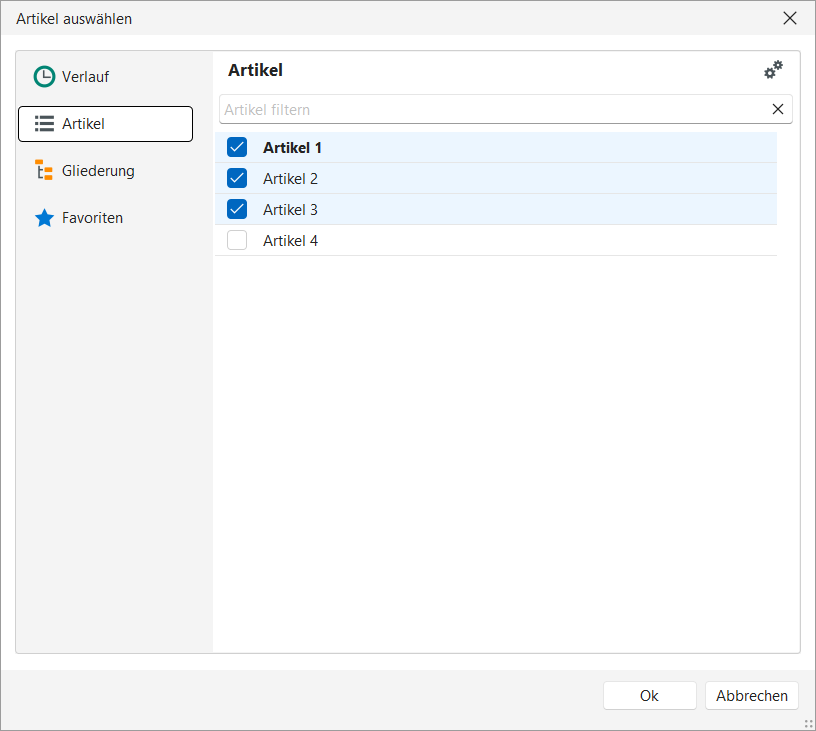Click the Artikel list icon in sidebar
The image size is (816, 731).
tap(44, 124)
